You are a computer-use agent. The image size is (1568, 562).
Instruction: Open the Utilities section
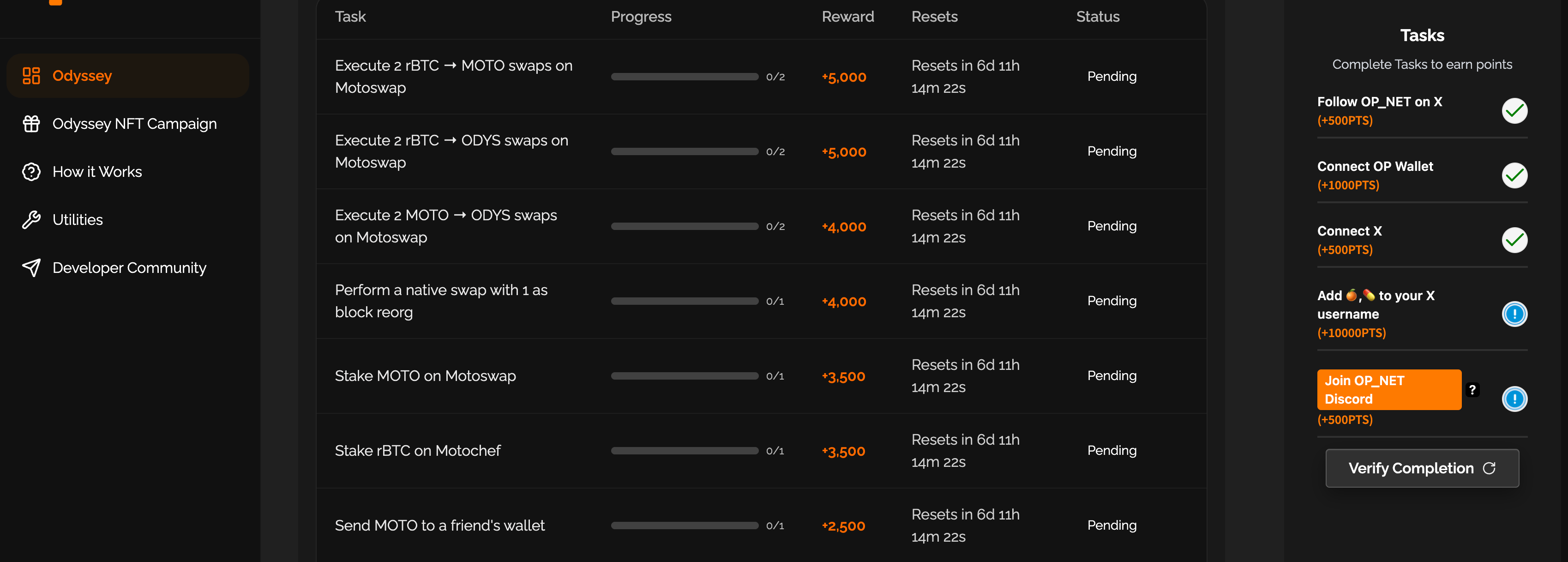[x=77, y=220]
